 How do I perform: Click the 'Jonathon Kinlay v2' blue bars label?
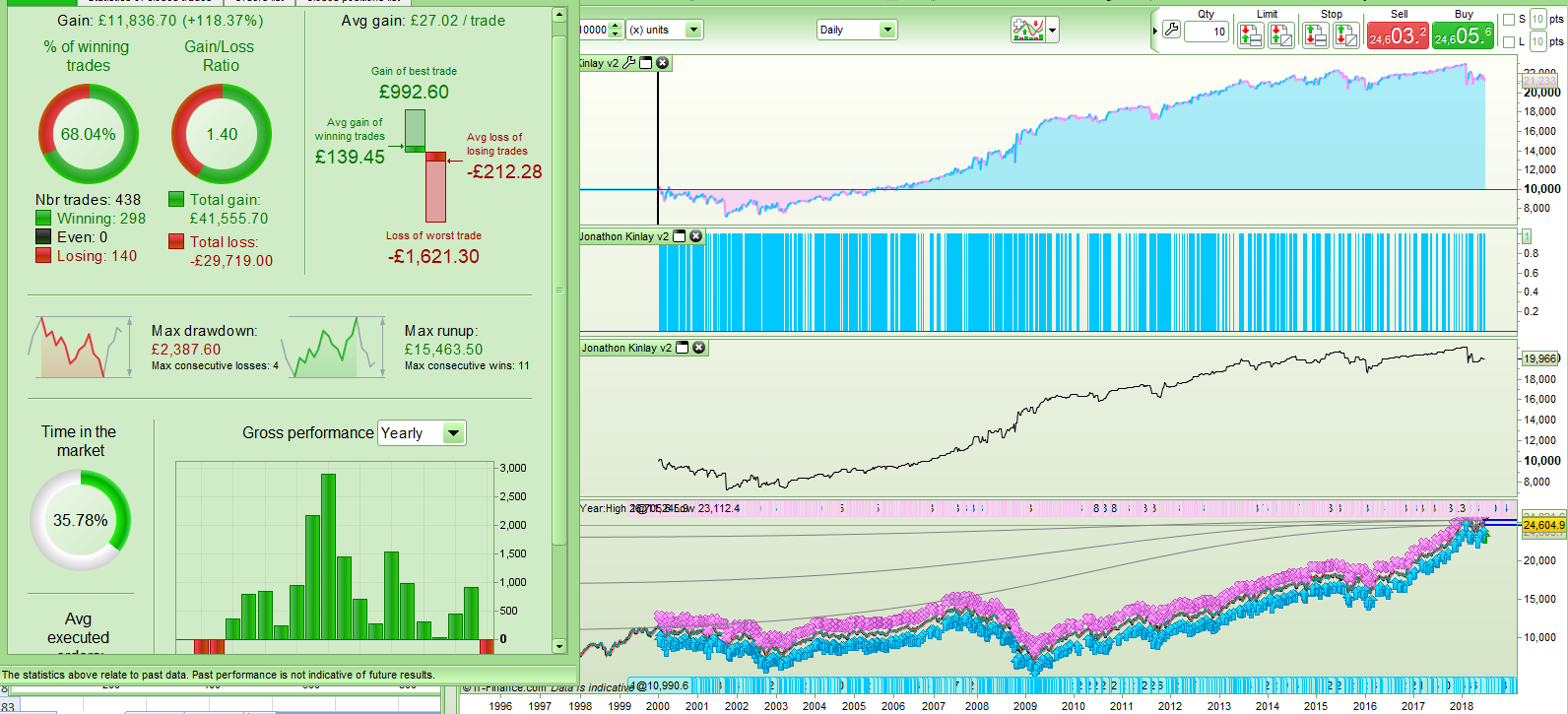[x=624, y=236]
